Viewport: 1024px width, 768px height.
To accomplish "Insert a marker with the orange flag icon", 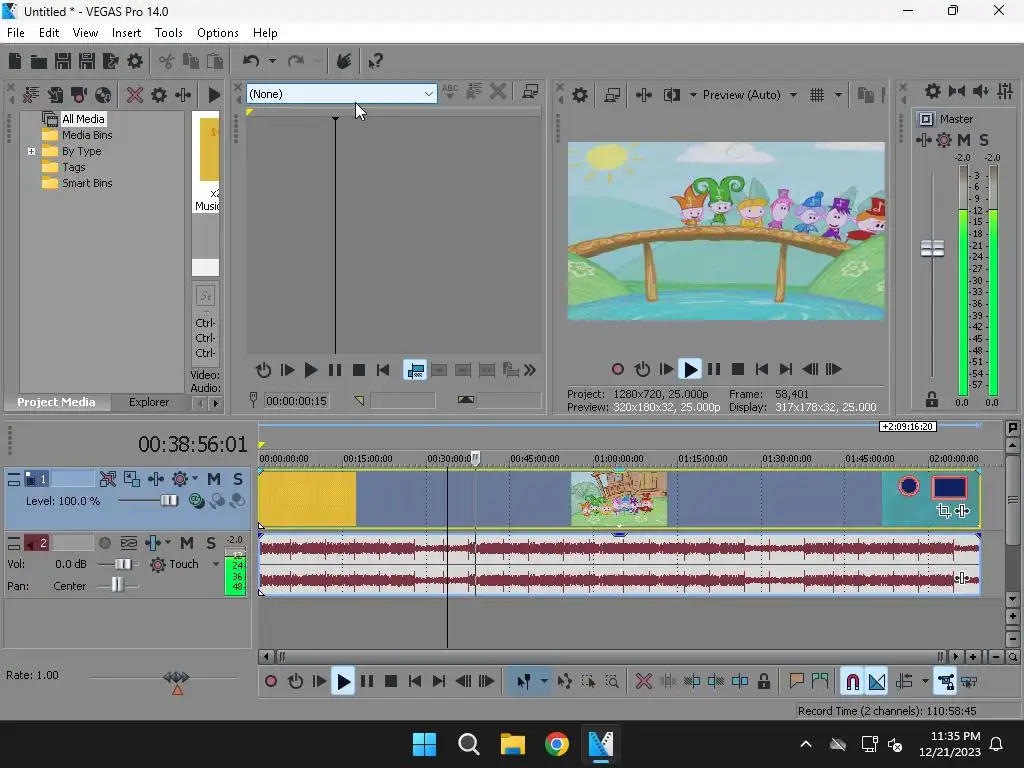I will pos(796,682).
